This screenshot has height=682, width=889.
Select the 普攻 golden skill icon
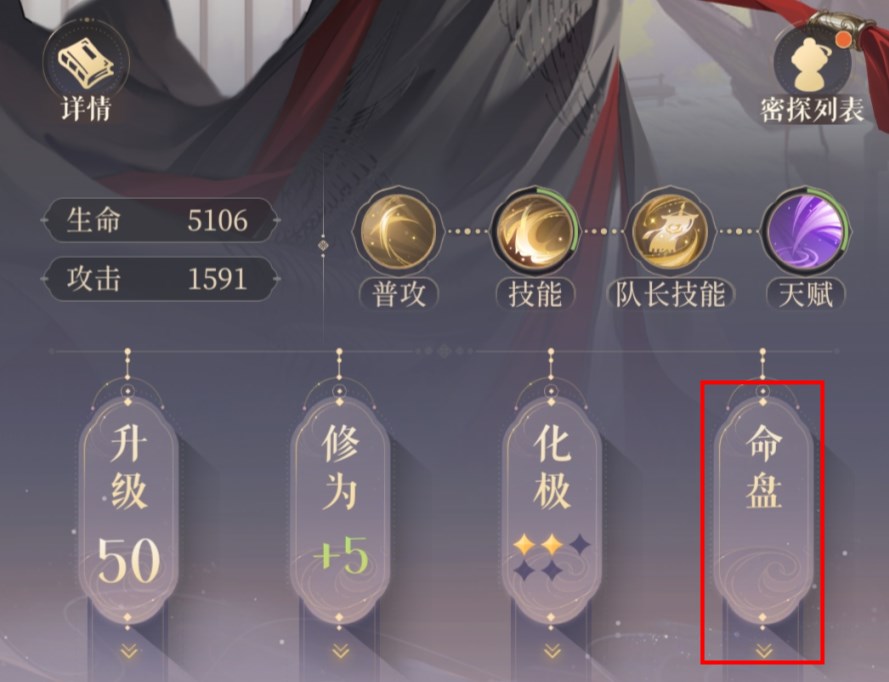pyautogui.click(x=399, y=231)
